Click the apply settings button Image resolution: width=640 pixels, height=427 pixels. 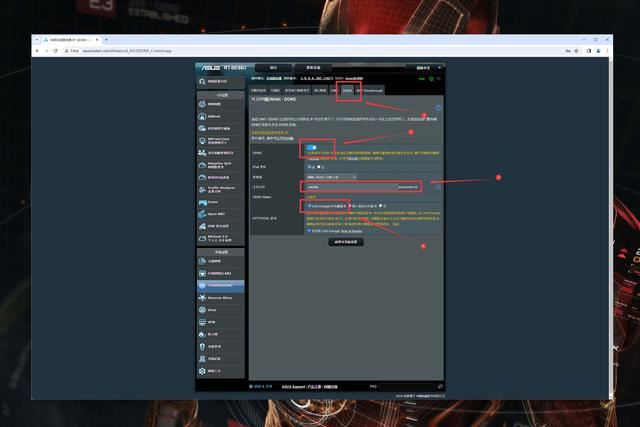coord(347,242)
